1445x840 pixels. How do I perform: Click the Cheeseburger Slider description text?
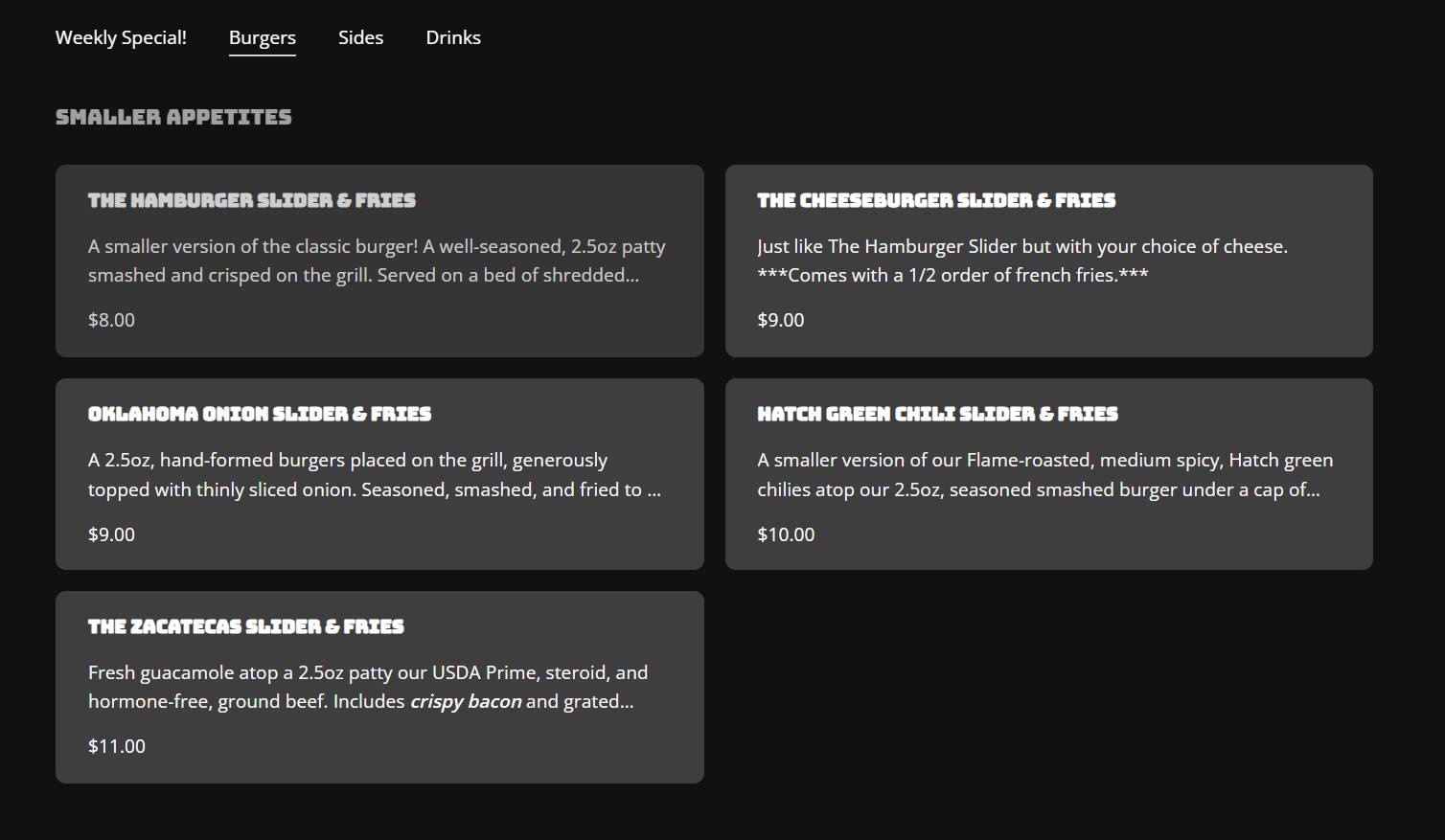1021,261
